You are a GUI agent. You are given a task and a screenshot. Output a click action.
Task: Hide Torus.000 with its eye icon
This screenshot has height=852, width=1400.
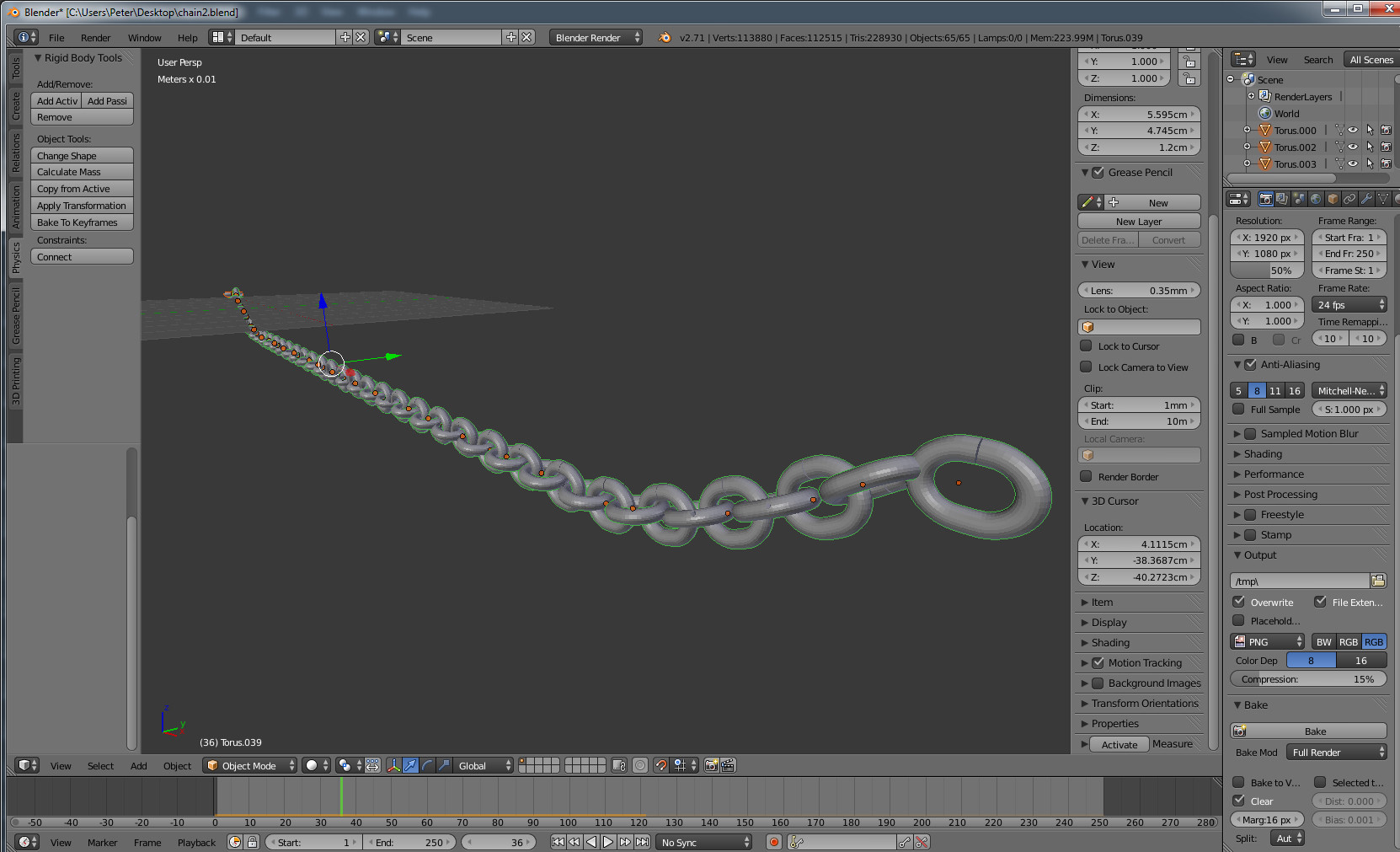1353,130
